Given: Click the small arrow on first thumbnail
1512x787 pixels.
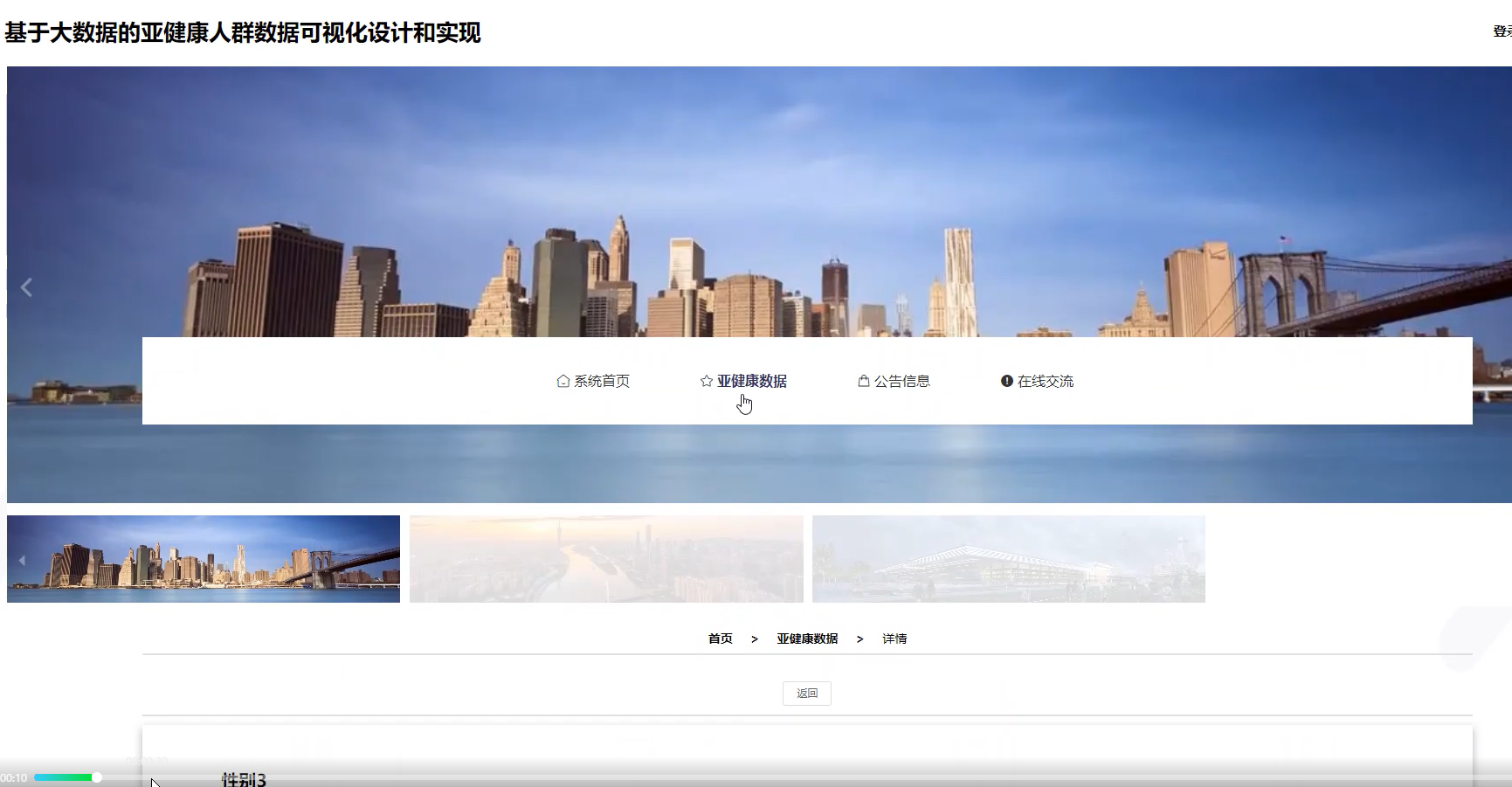Looking at the screenshot, I should (x=22, y=560).
